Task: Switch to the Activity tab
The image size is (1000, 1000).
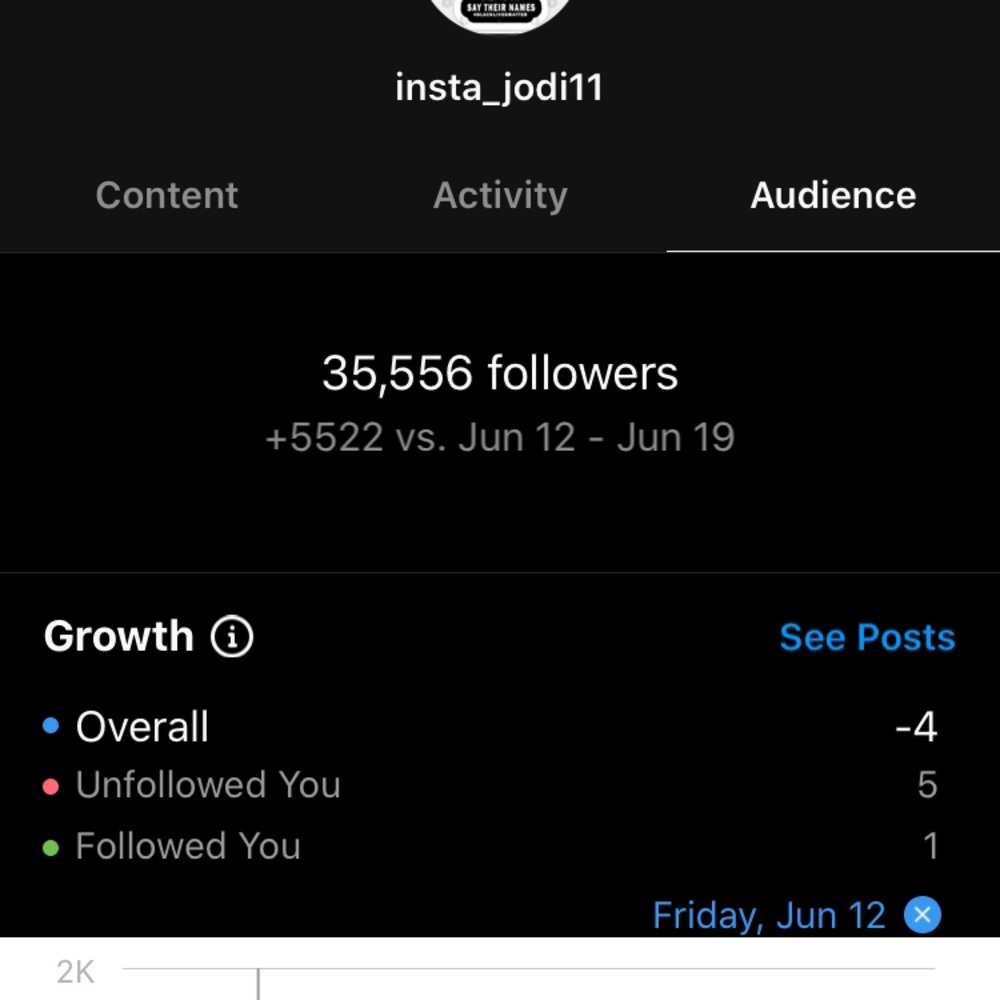Action: point(500,195)
